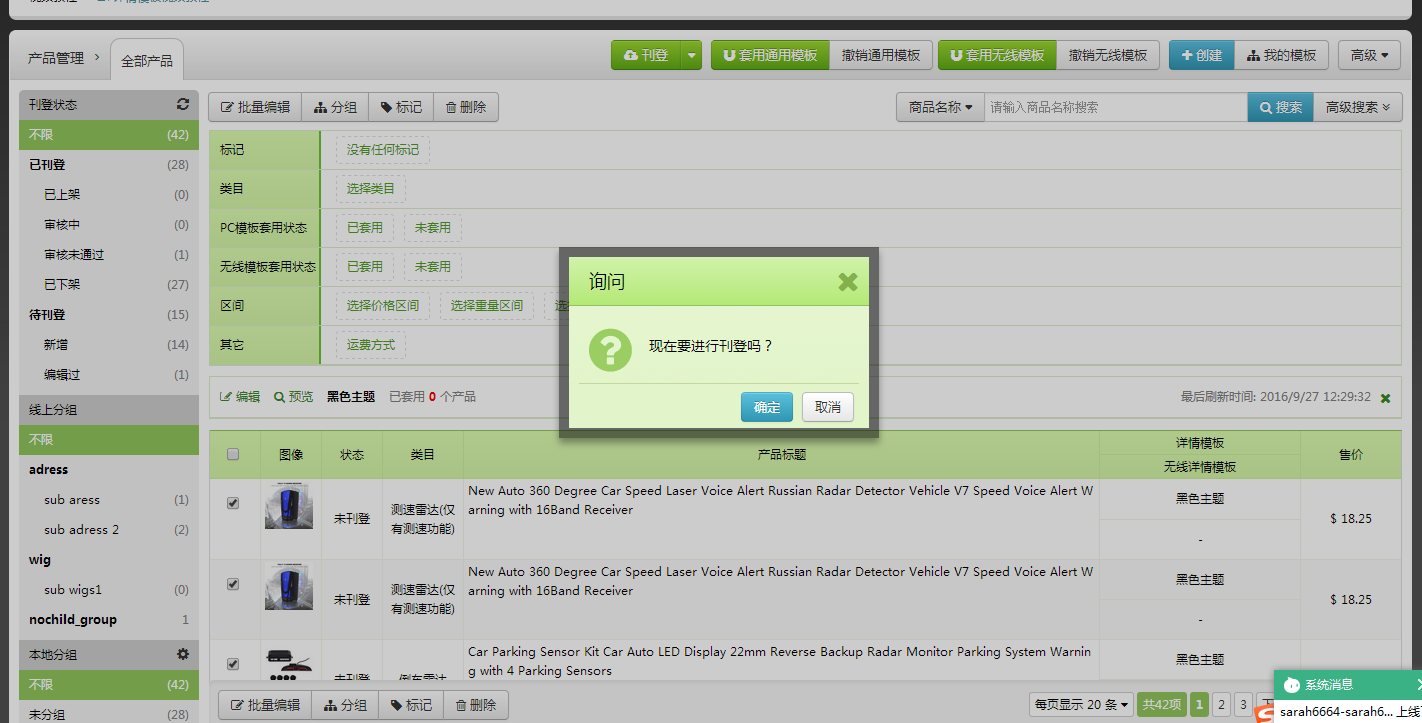Click top 批量编辑 button
Viewport: 1422px width, 723px height.
255,107
